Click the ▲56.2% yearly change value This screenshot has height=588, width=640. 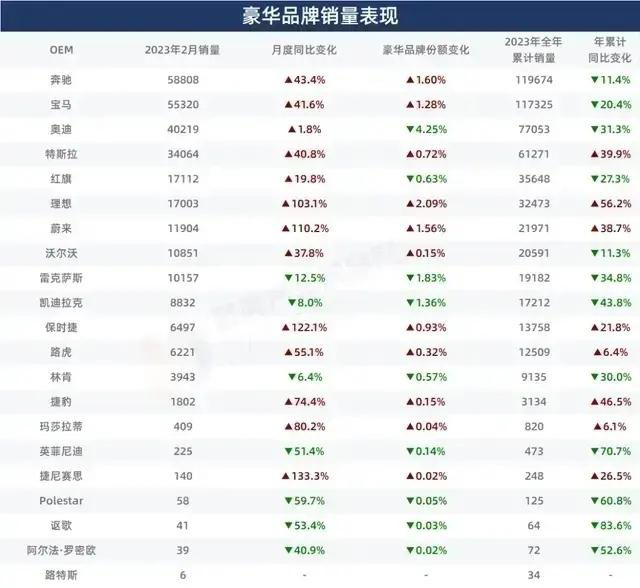[x=611, y=204]
